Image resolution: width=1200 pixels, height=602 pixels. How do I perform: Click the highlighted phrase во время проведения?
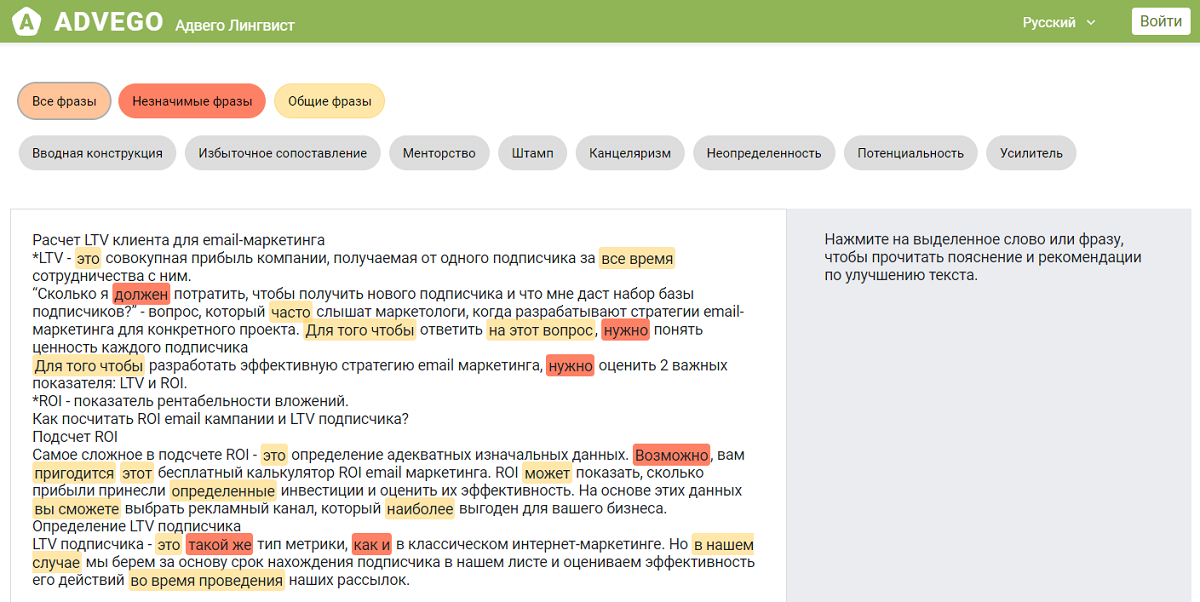[207, 581]
